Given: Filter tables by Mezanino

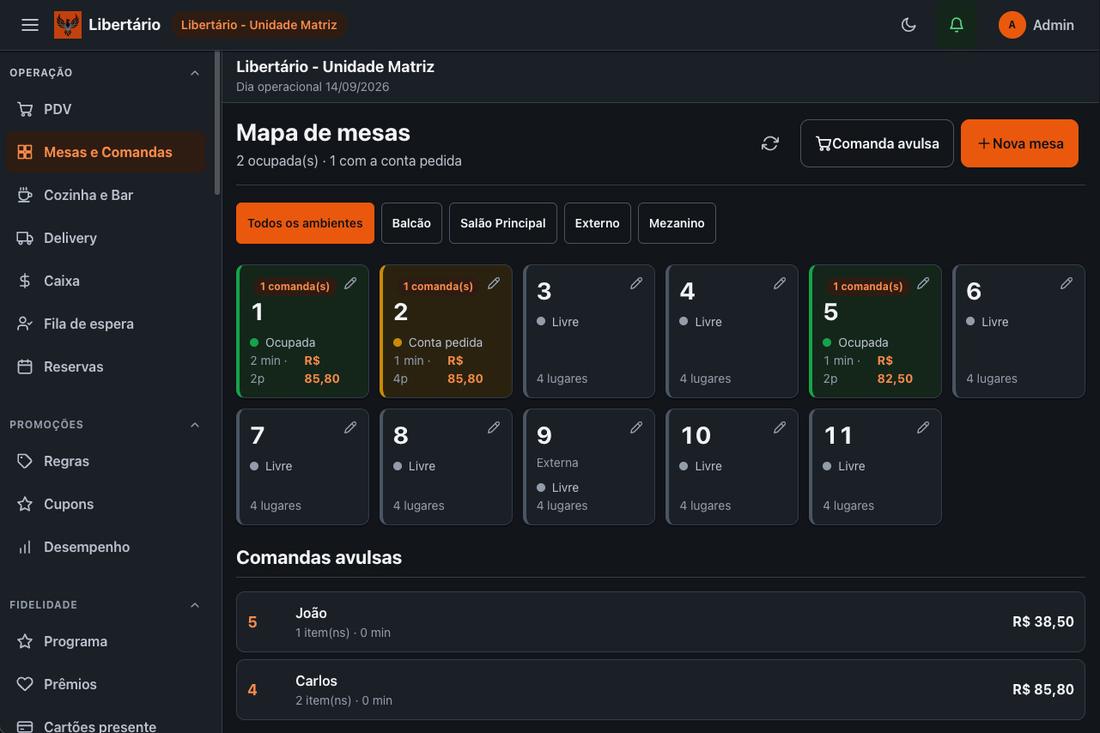Looking at the screenshot, I should pos(676,223).
